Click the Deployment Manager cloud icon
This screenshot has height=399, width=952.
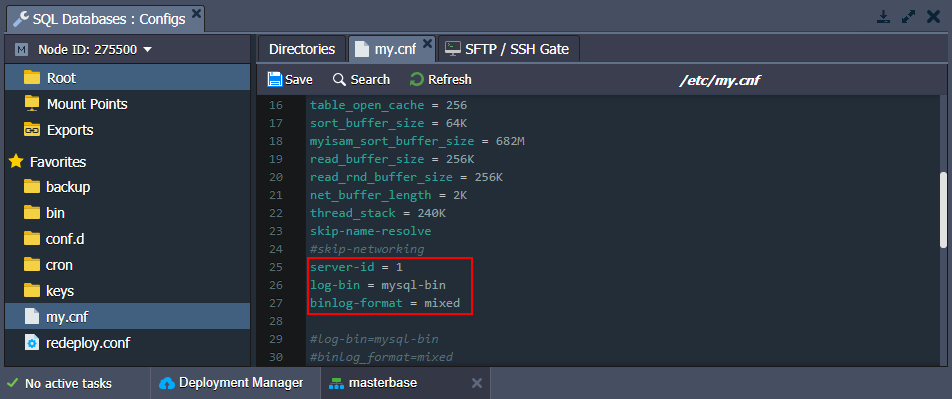[x=166, y=383]
